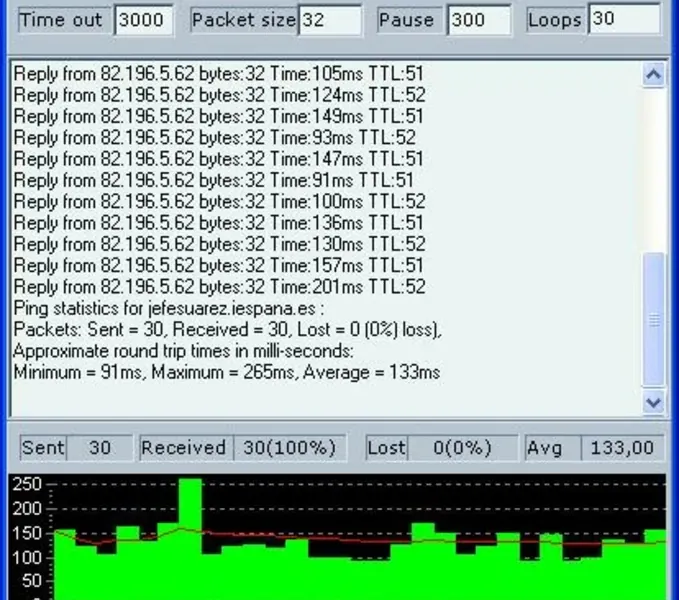Viewport: 679px width, 600px height.
Task: Click the Pause input field
Action: click(479, 20)
